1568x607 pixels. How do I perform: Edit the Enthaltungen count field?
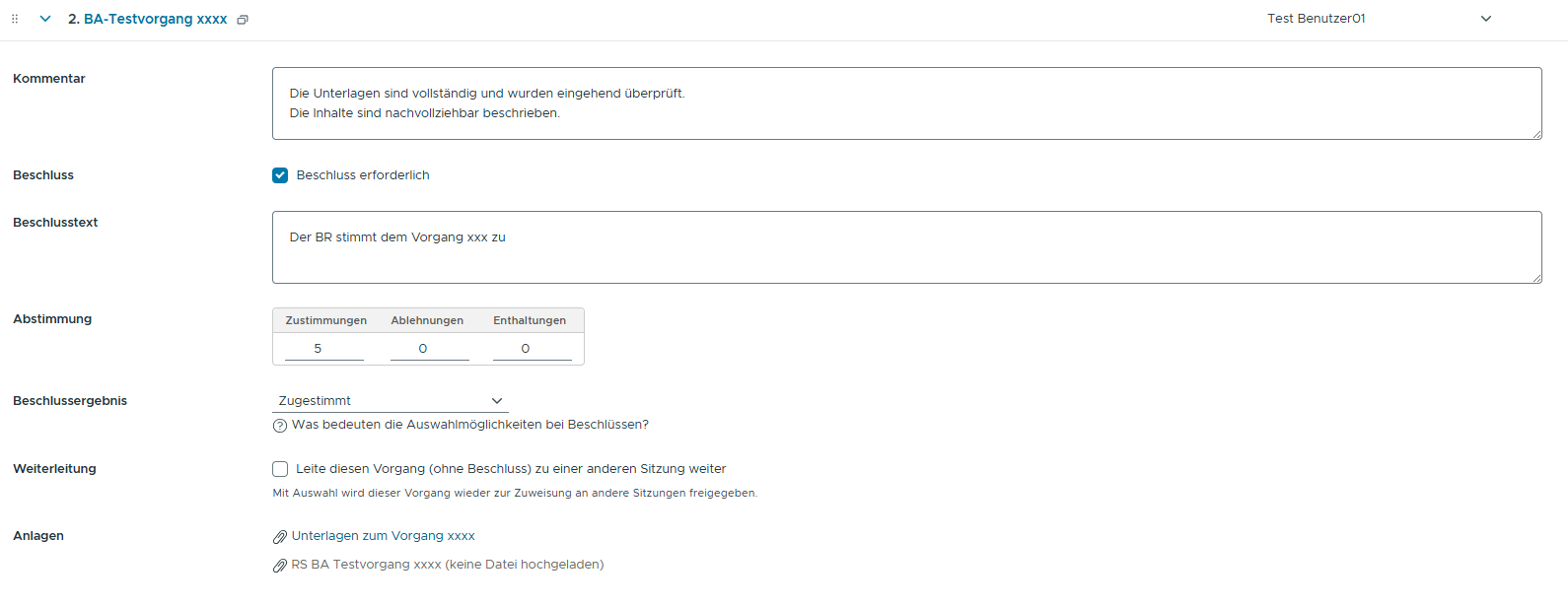[532, 349]
